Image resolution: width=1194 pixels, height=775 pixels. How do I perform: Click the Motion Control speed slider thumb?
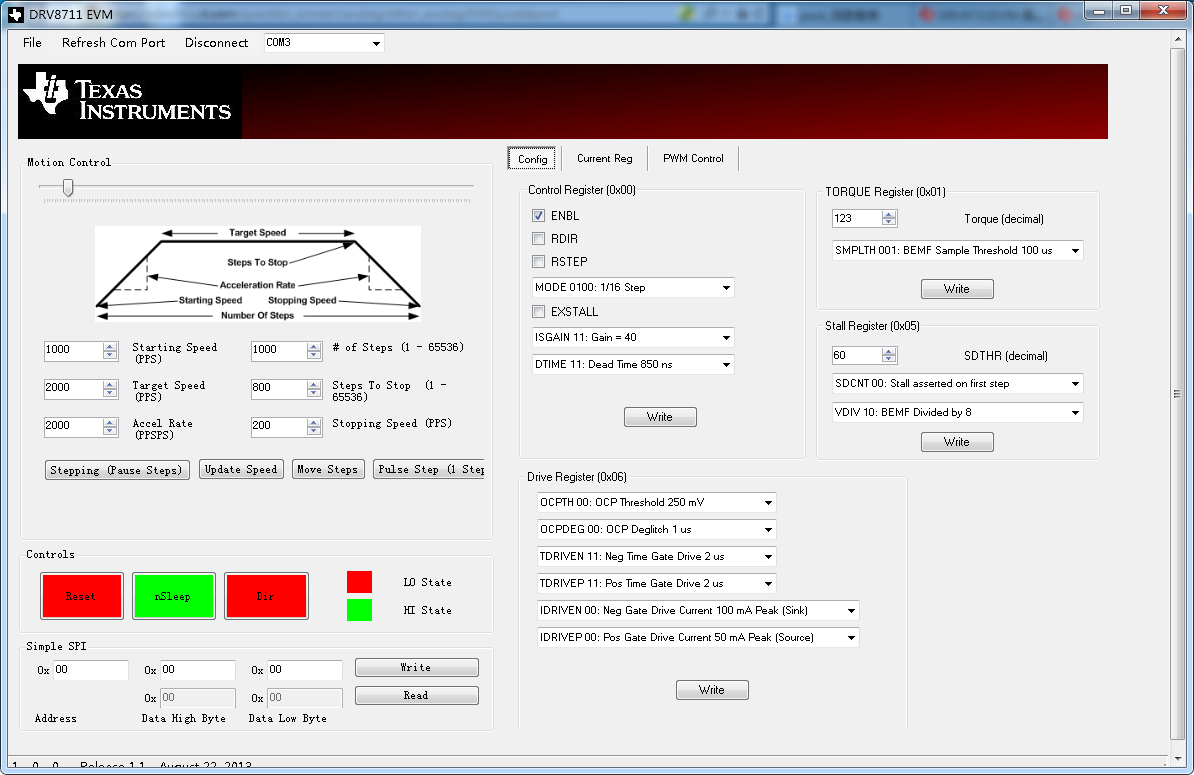coord(68,187)
